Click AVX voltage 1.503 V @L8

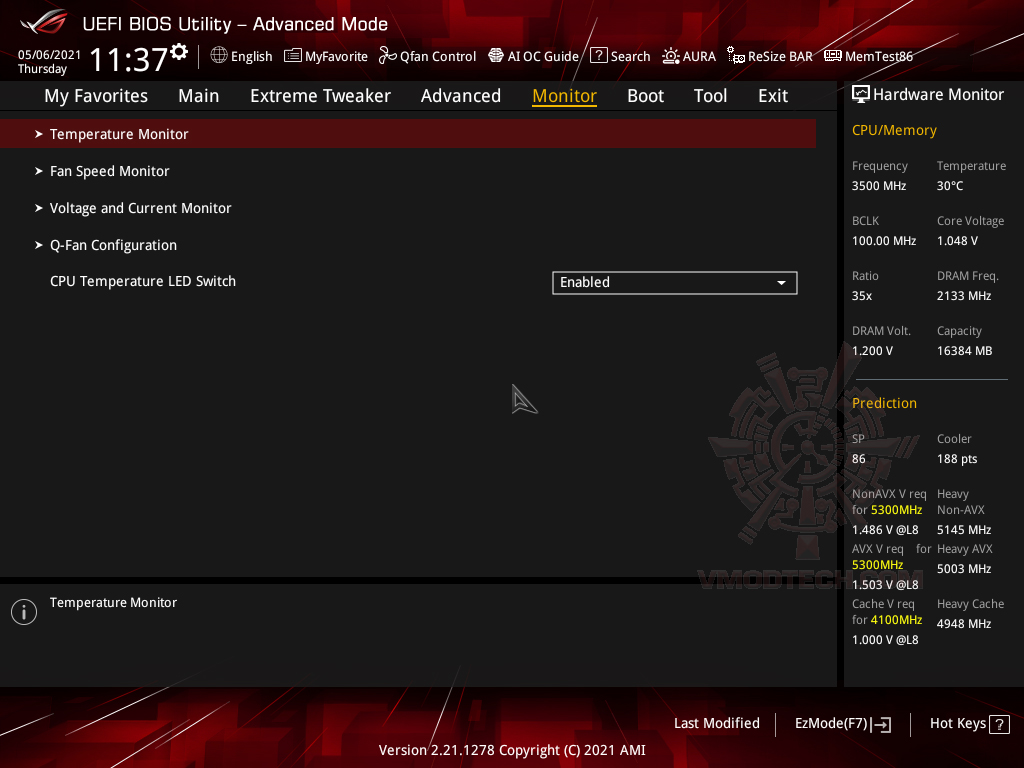(x=885, y=584)
